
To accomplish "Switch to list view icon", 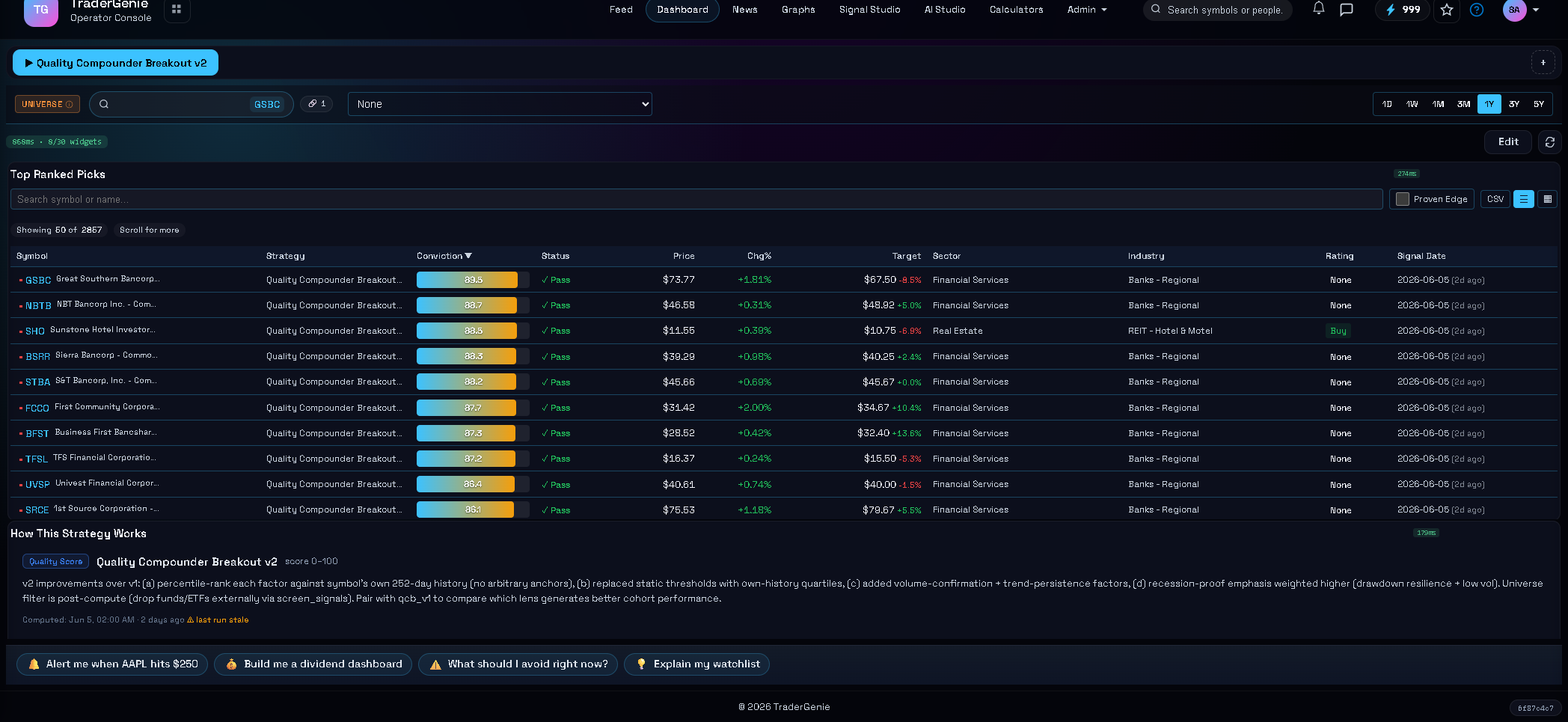I will click(1523, 199).
